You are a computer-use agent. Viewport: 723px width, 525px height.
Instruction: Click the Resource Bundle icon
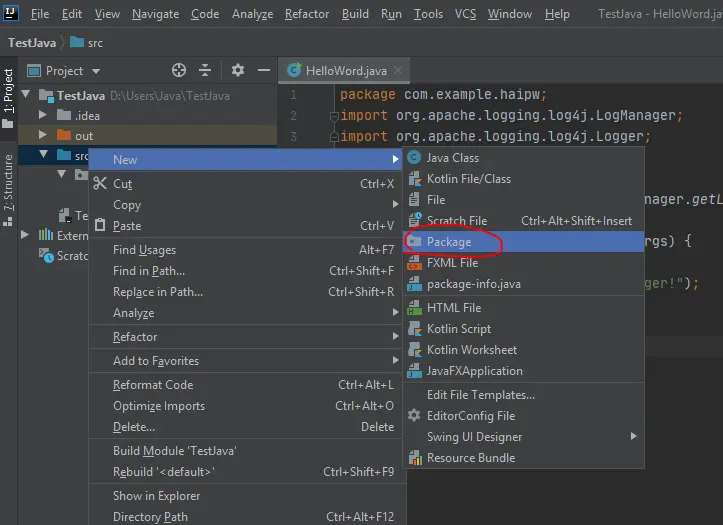415,458
